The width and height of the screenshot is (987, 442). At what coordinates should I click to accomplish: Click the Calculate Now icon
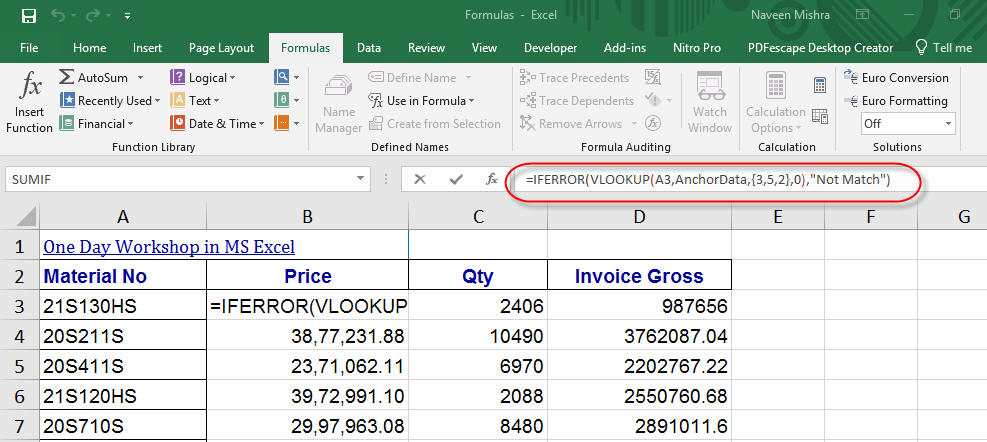pos(820,84)
